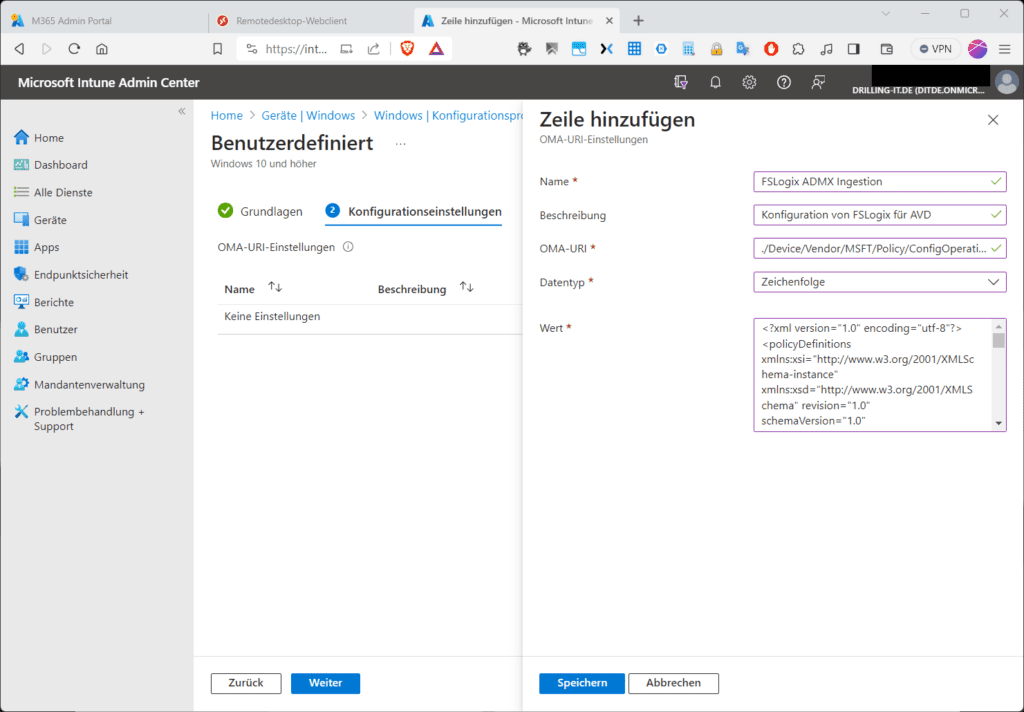Image resolution: width=1024 pixels, height=712 pixels.
Task: Share this page from address bar
Action: click(x=374, y=49)
